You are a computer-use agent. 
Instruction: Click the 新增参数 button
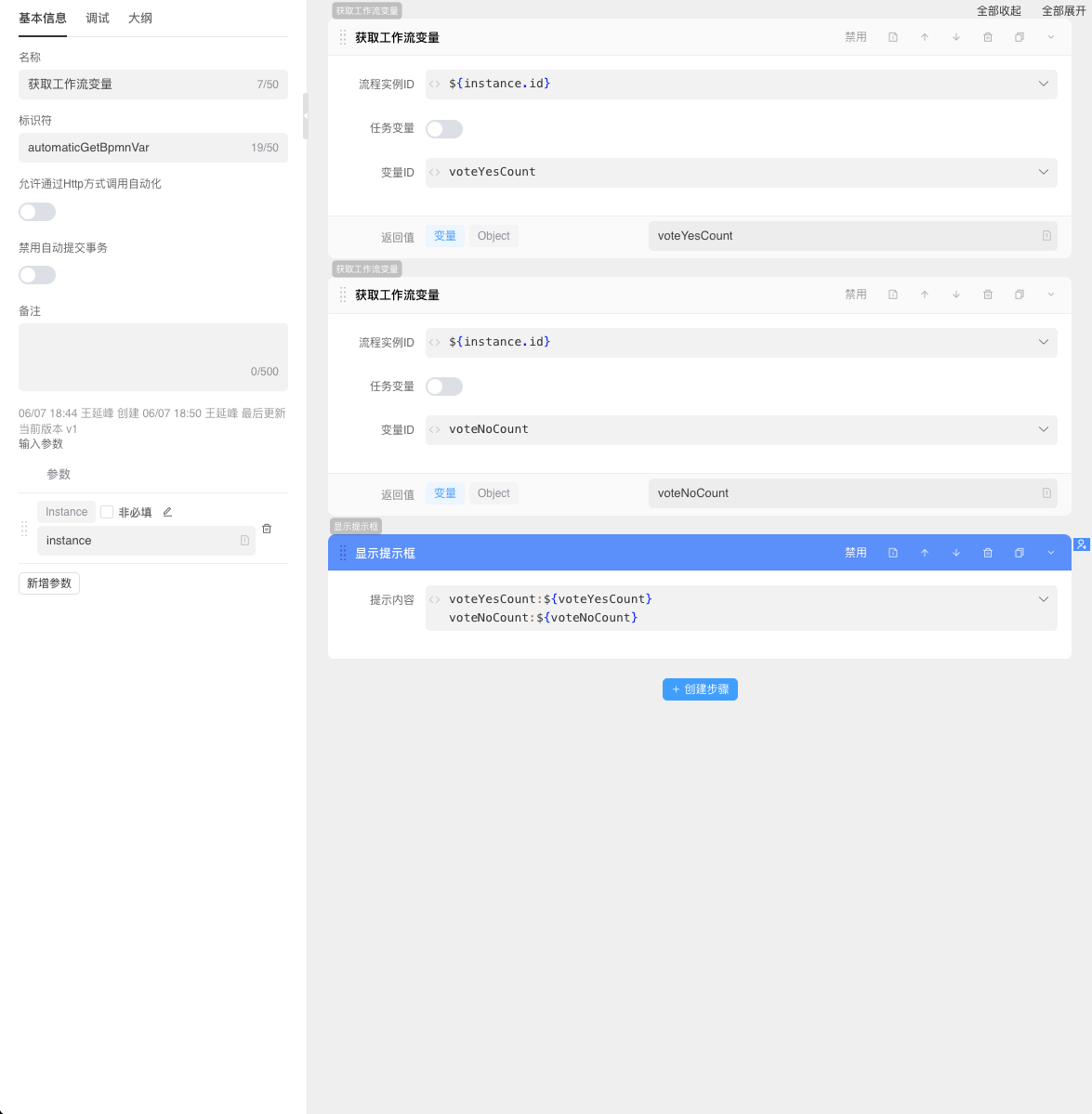tap(49, 583)
